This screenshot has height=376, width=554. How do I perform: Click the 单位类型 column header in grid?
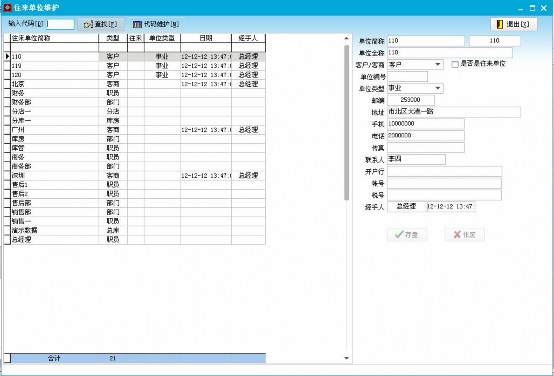pos(162,38)
